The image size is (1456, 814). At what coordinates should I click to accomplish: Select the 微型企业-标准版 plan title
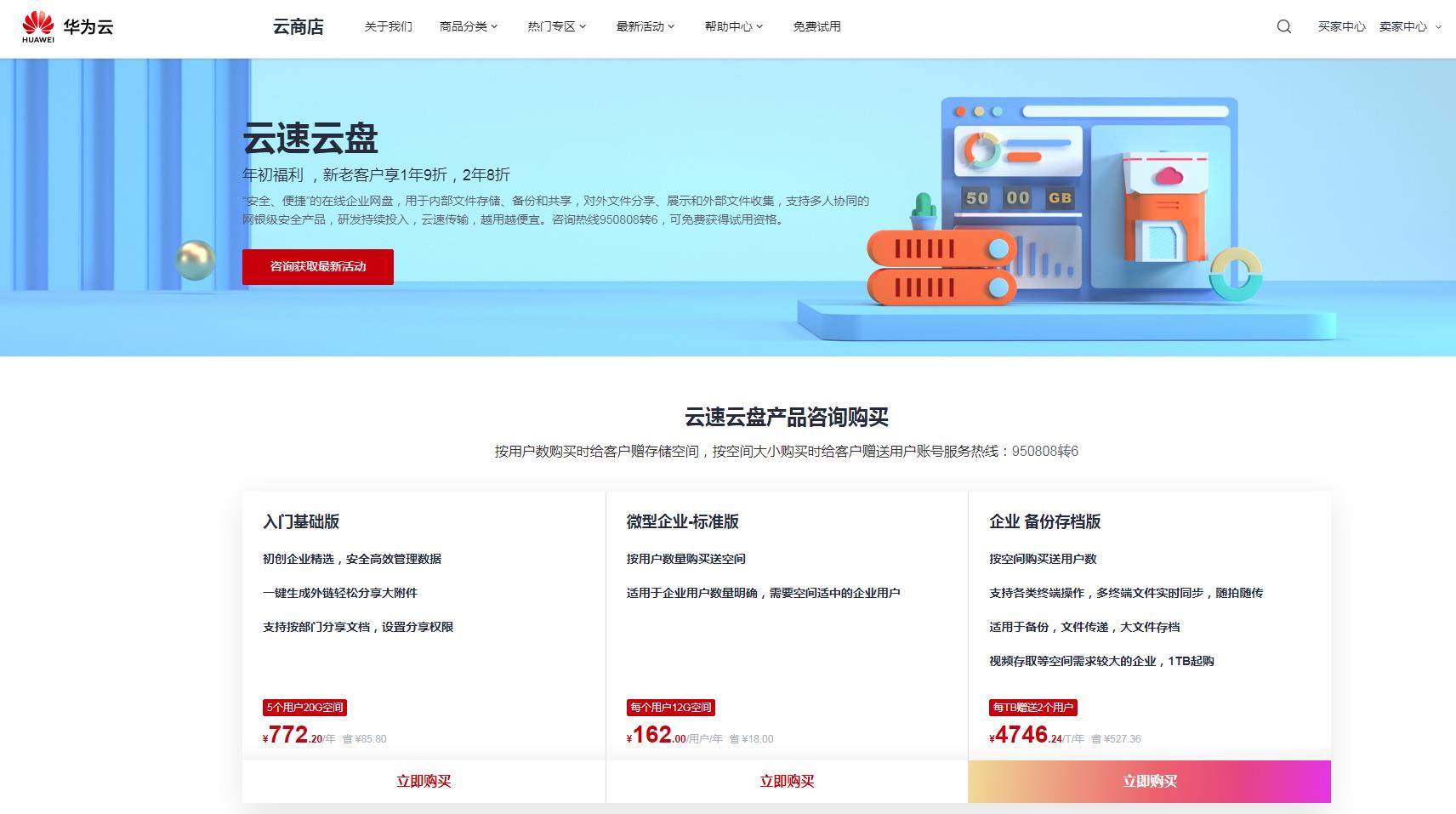[x=683, y=521]
